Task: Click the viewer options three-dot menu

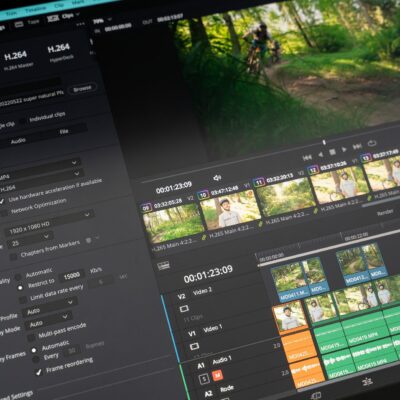Action: (80, 24)
